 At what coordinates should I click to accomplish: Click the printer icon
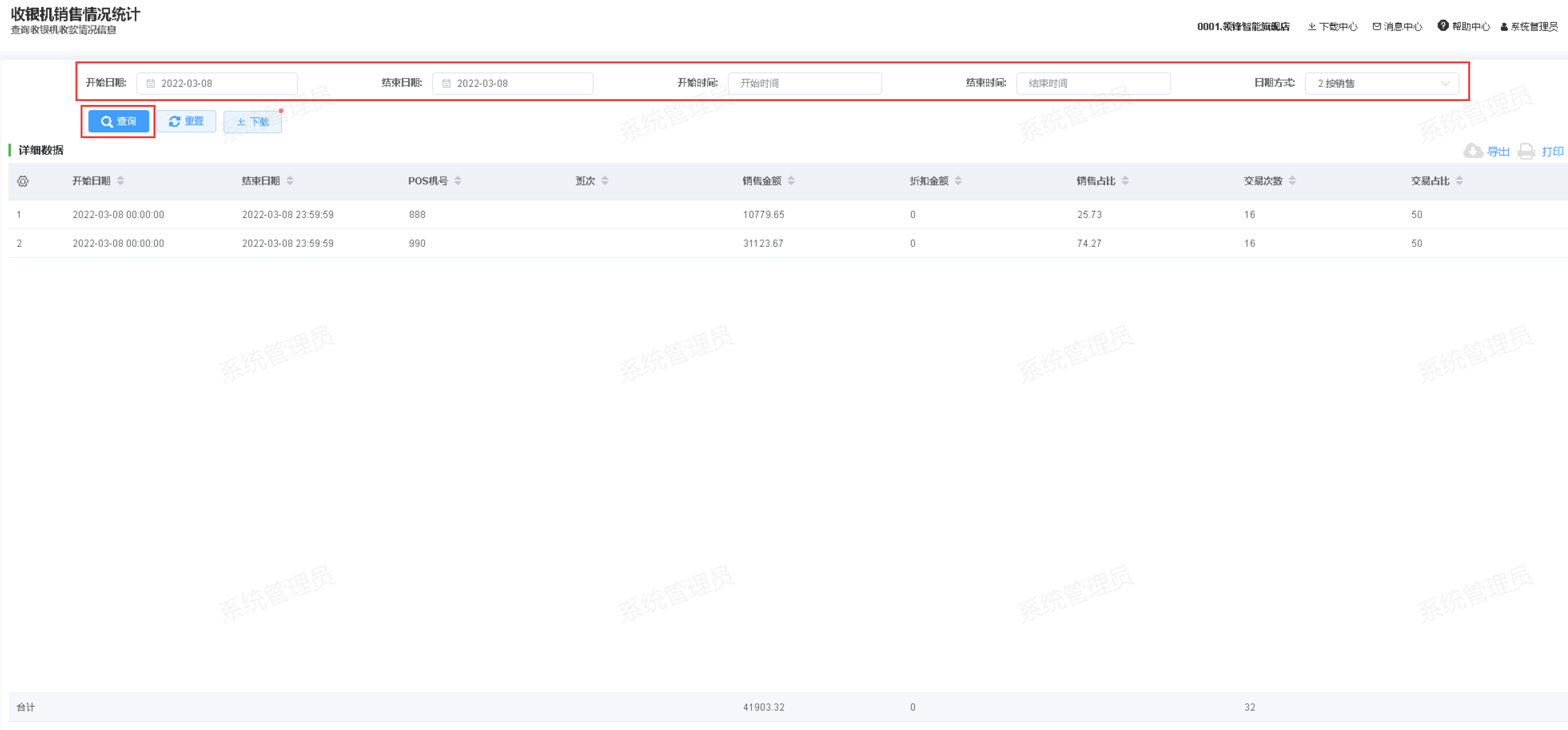click(x=1526, y=152)
